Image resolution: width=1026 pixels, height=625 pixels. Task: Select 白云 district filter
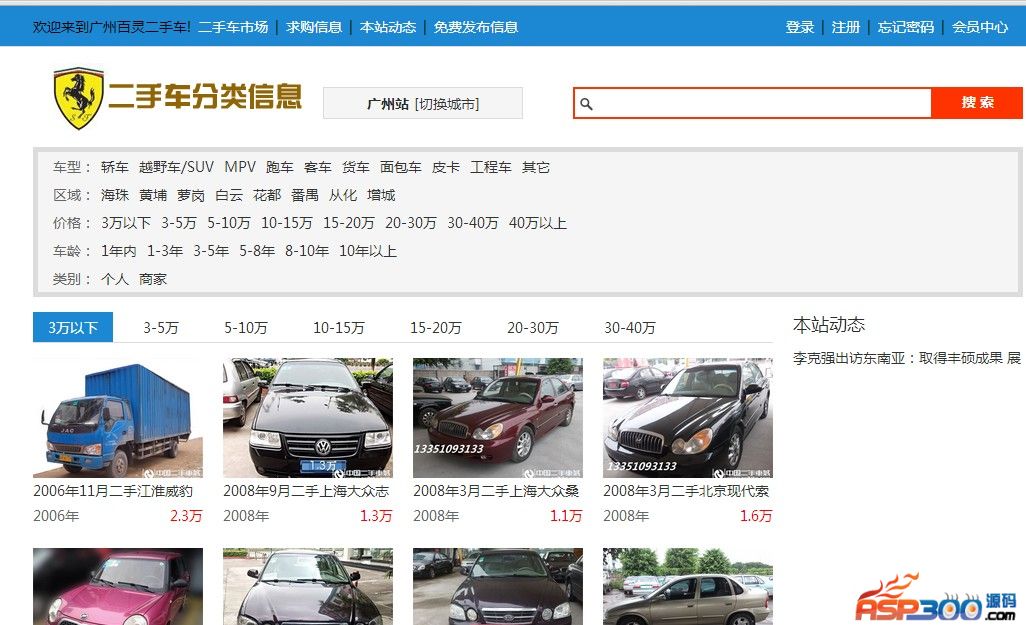[x=228, y=195]
